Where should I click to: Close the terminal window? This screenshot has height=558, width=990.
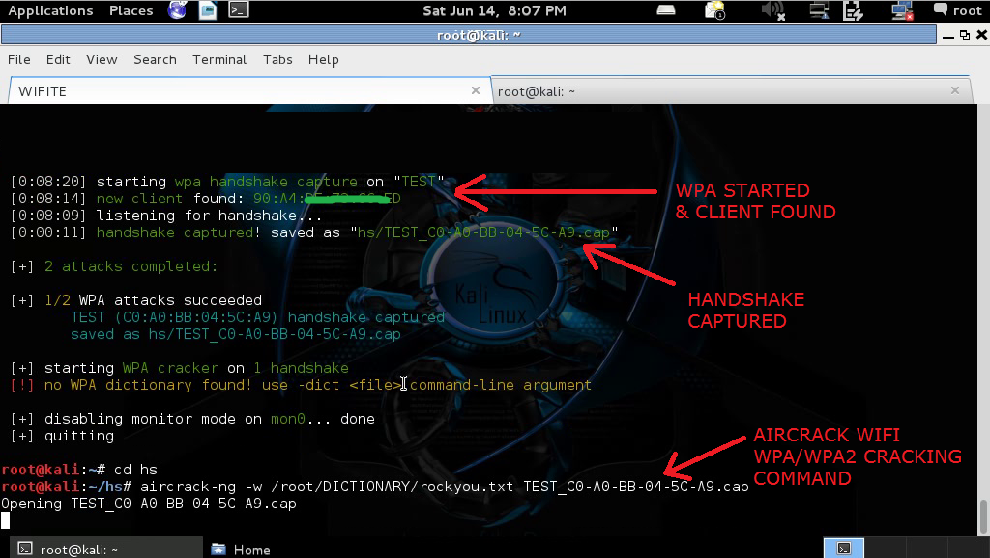982,35
